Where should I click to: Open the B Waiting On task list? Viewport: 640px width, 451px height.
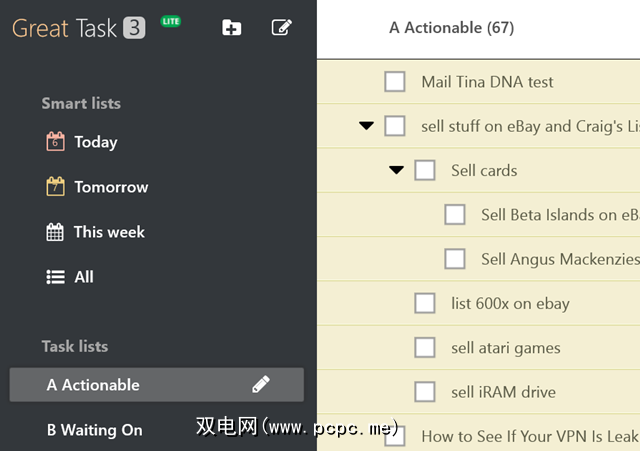[95, 430]
